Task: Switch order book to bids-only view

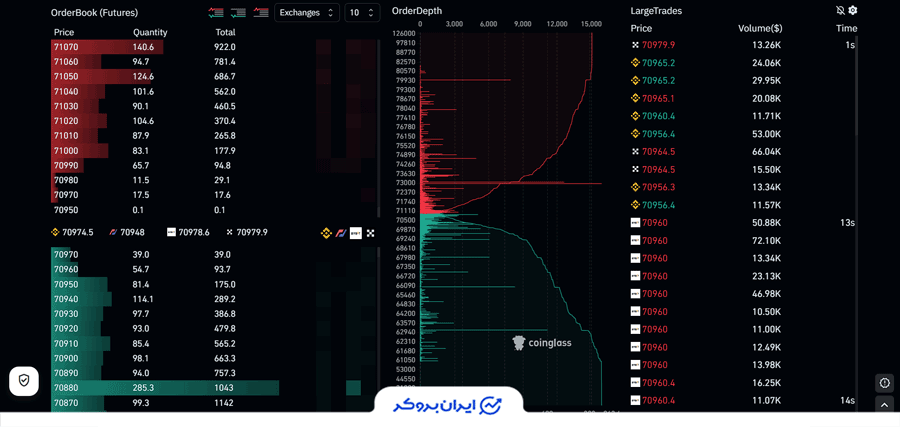Action: pos(238,13)
